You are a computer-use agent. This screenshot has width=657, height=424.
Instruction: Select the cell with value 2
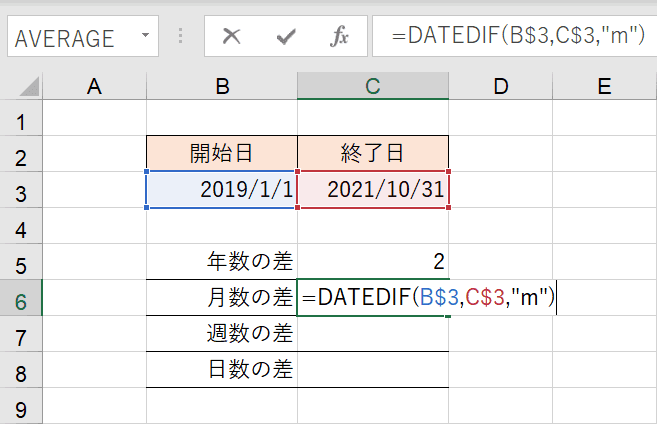coord(373,261)
